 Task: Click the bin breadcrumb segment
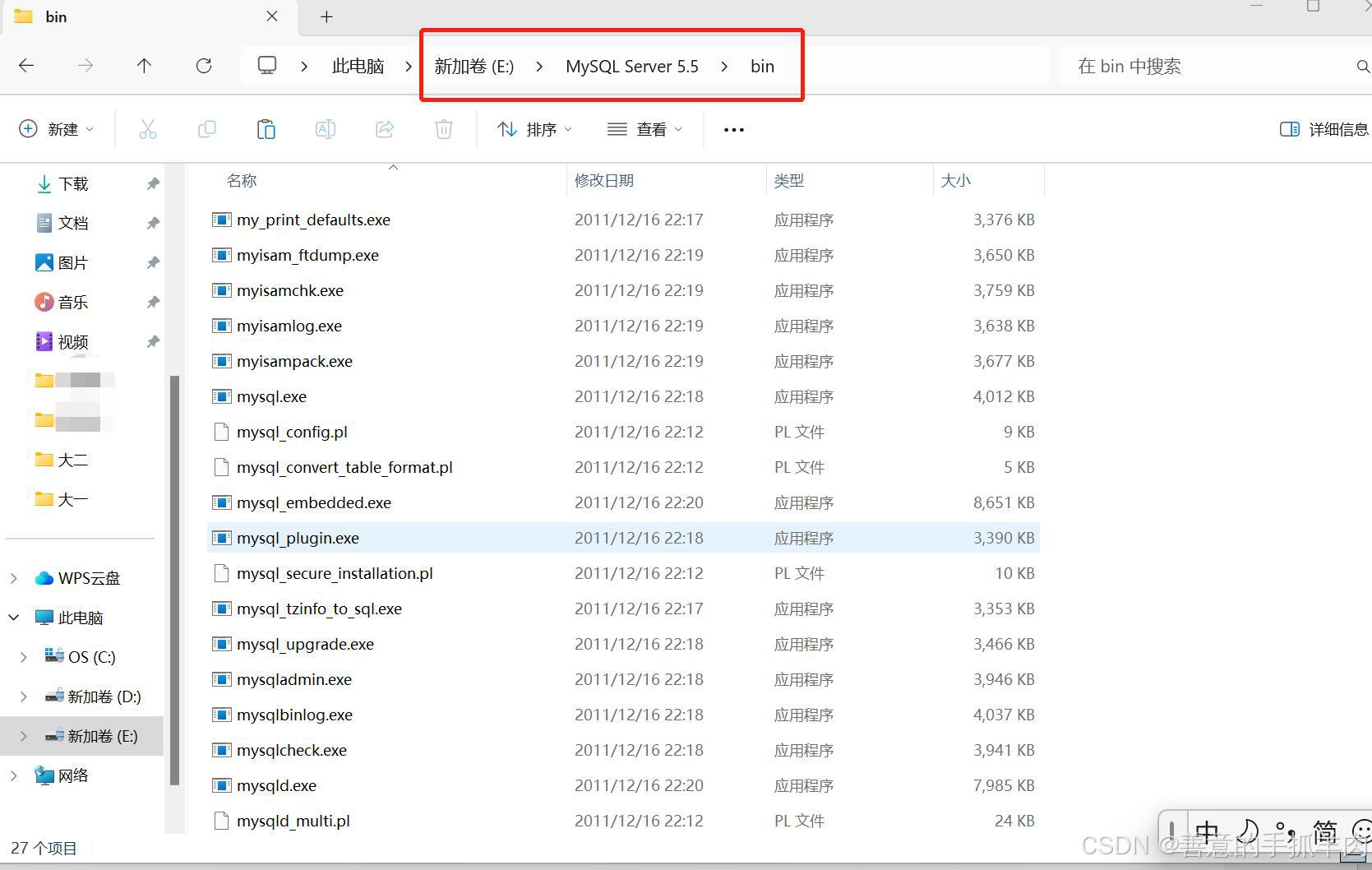click(762, 67)
